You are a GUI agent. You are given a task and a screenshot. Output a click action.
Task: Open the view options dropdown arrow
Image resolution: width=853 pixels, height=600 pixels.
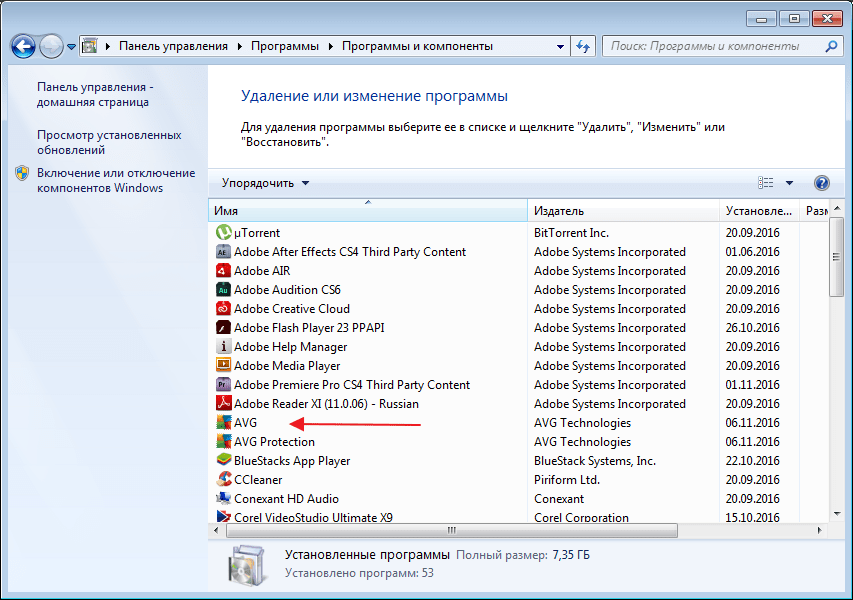pos(789,183)
